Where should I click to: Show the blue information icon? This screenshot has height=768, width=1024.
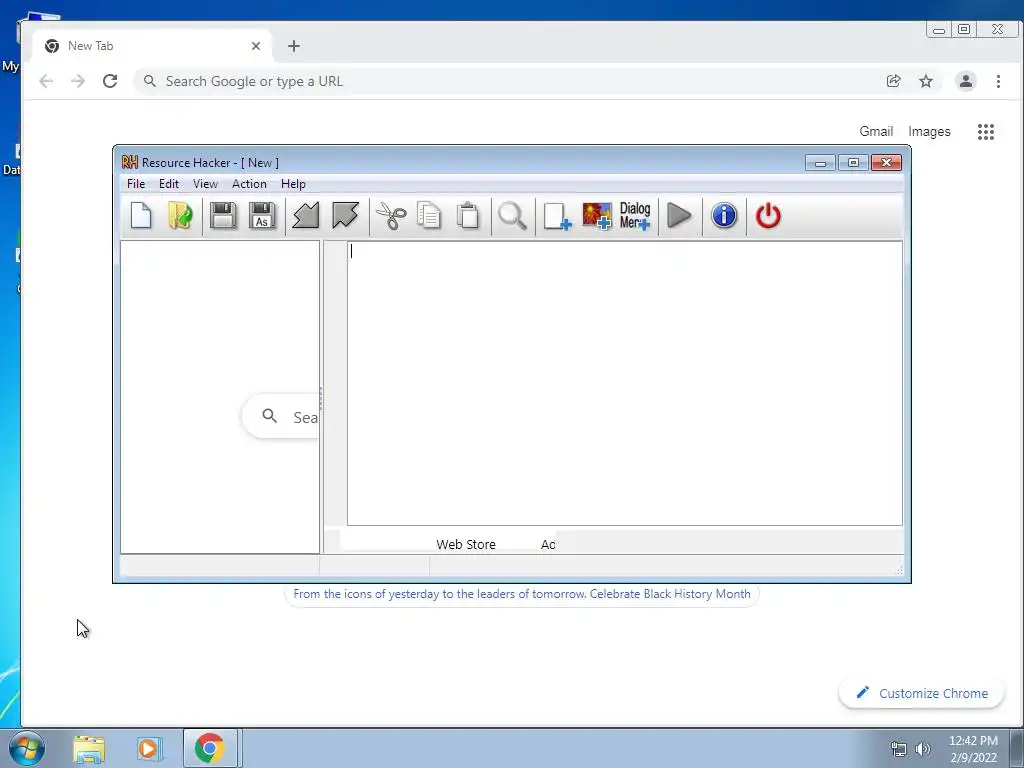pyautogui.click(x=724, y=216)
